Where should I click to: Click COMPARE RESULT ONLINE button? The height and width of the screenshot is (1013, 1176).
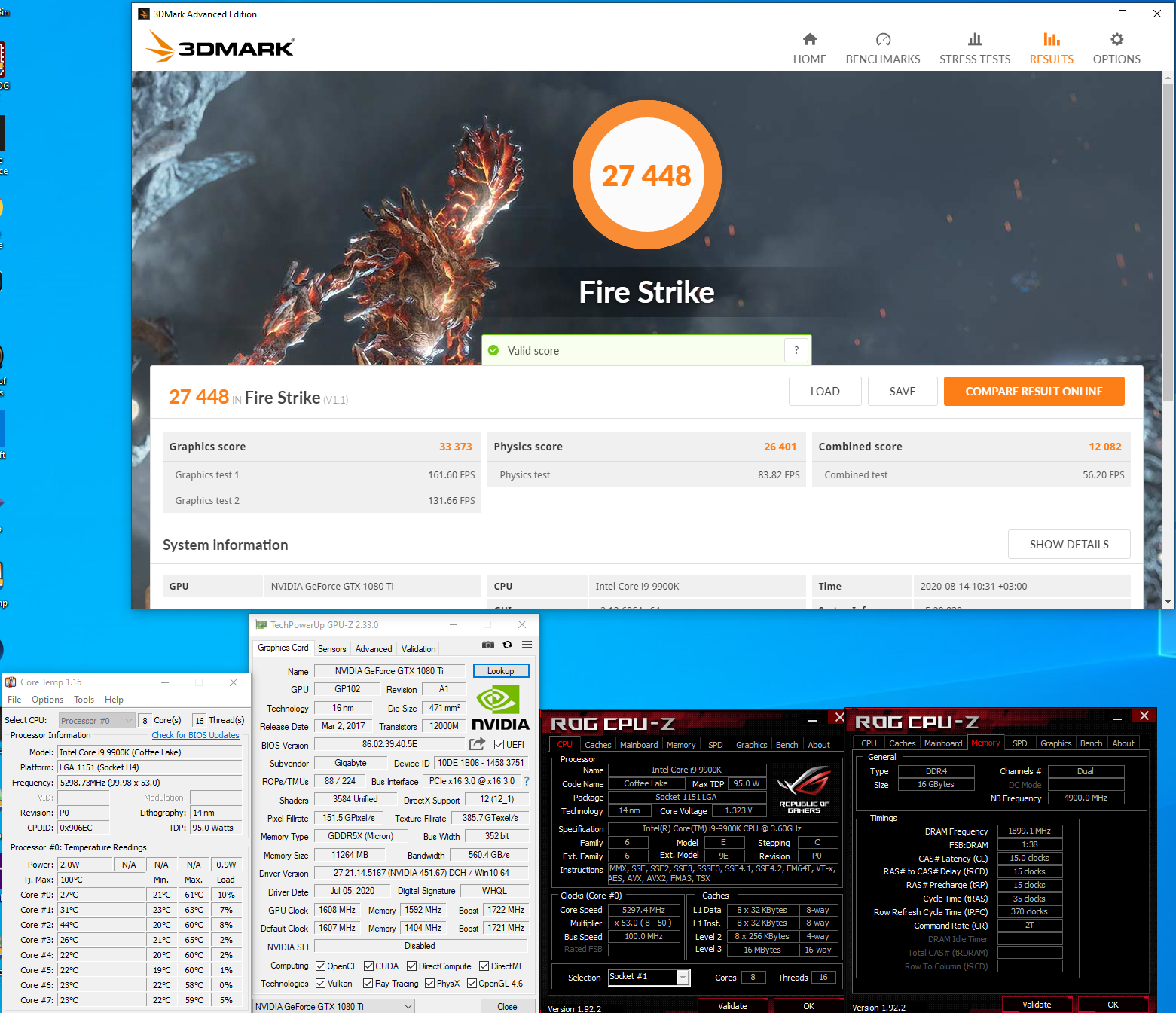[1034, 392]
